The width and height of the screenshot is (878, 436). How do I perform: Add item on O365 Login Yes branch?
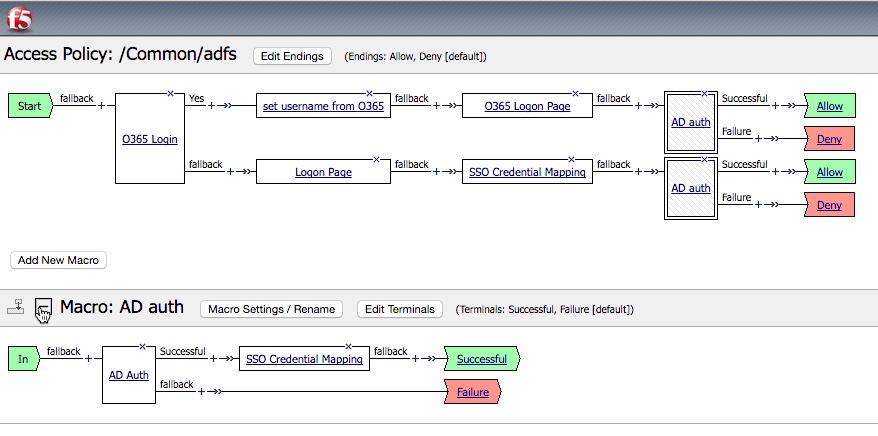(211, 105)
